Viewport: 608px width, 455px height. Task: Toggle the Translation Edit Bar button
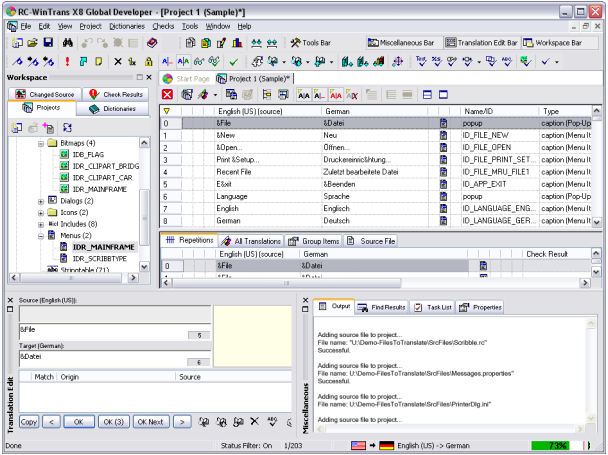pos(481,43)
